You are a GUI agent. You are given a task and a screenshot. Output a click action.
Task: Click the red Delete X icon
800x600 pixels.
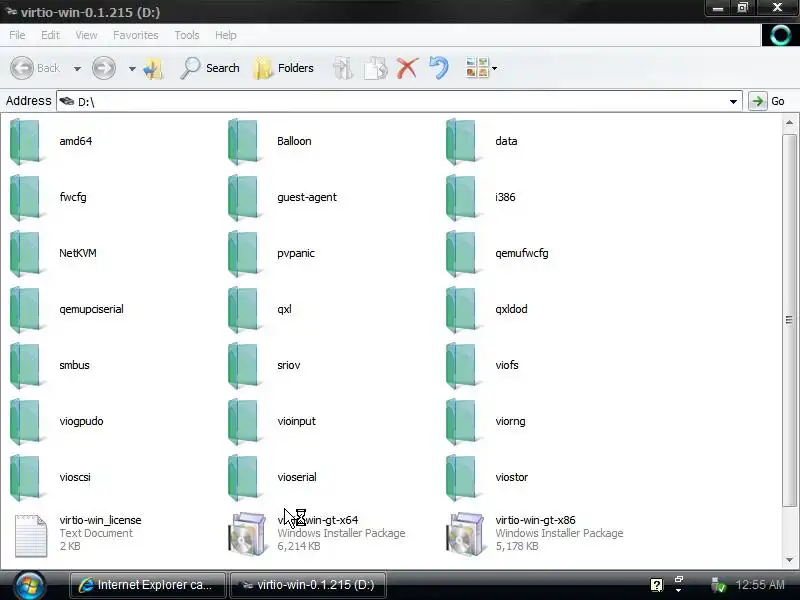pos(407,68)
